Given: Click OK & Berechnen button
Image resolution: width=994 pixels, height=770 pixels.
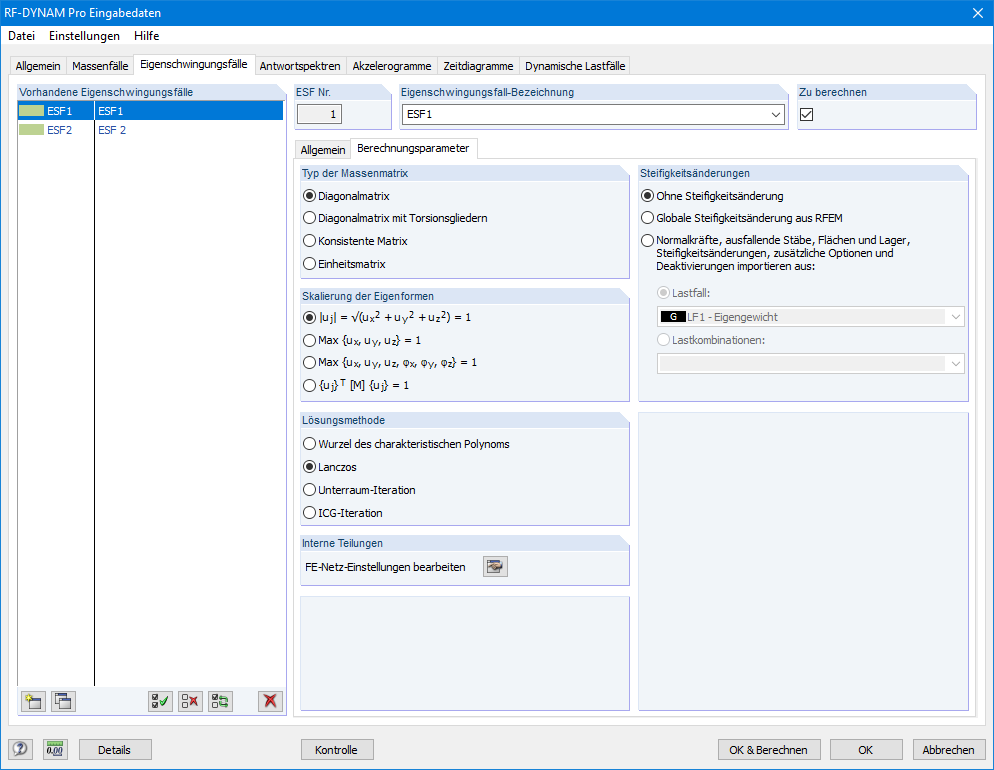Looking at the screenshot, I should point(768,750).
